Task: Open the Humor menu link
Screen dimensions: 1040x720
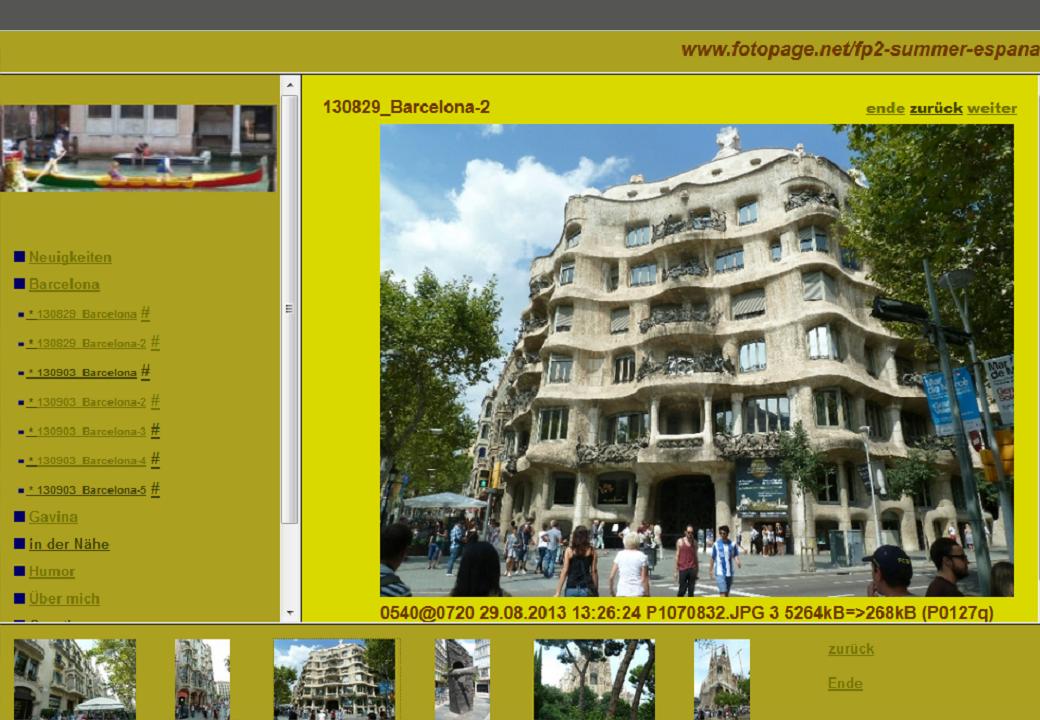Action: [x=52, y=571]
